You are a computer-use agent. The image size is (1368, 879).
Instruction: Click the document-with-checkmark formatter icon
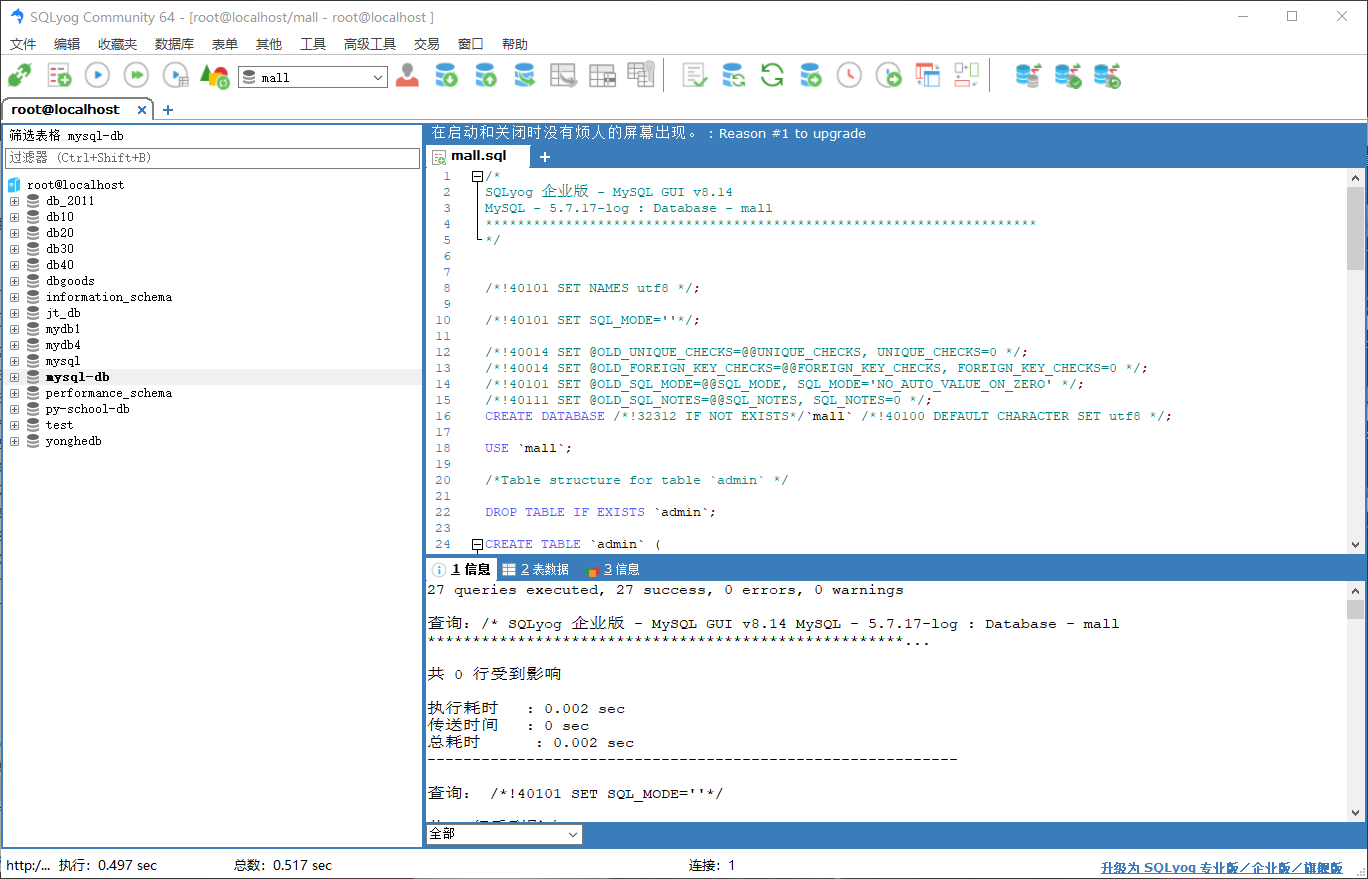694,75
